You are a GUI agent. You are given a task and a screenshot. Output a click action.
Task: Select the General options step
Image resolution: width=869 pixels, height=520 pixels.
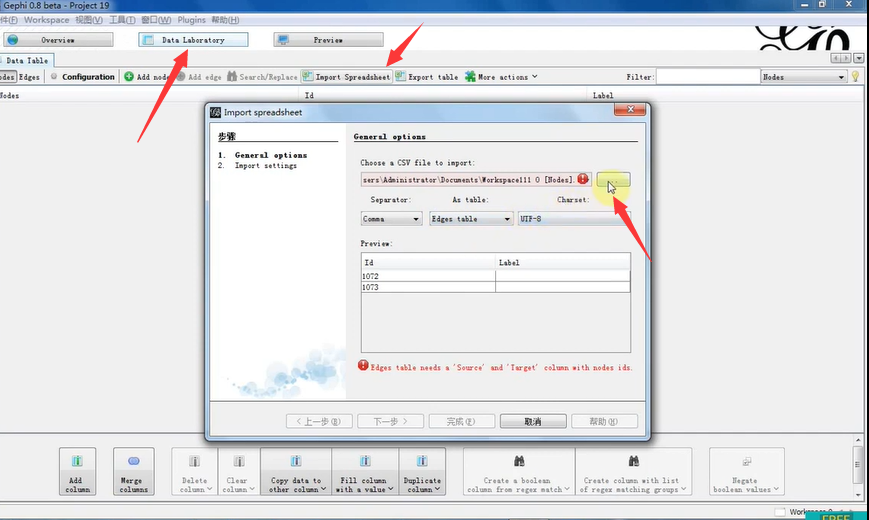click(270, 155)
